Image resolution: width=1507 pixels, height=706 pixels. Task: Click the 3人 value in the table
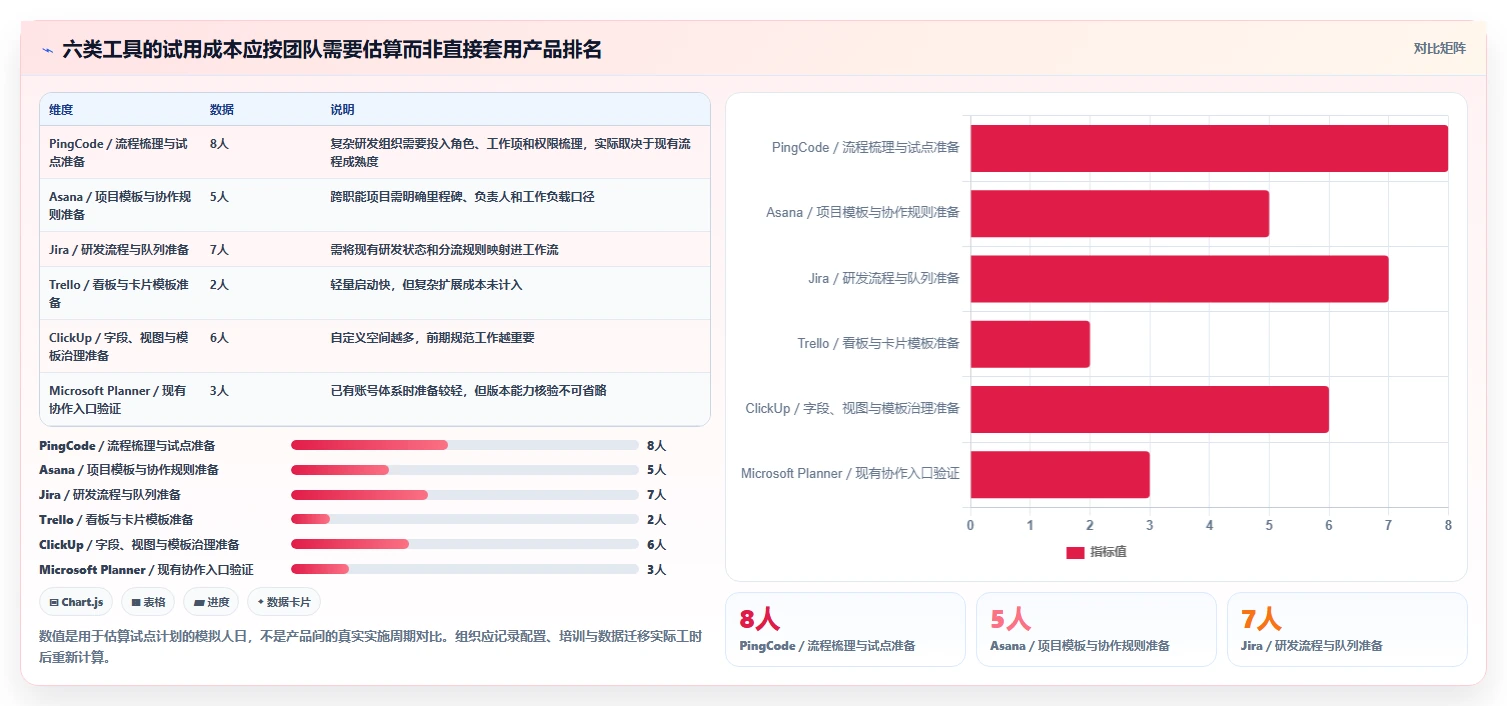click(x=219, y=391)
